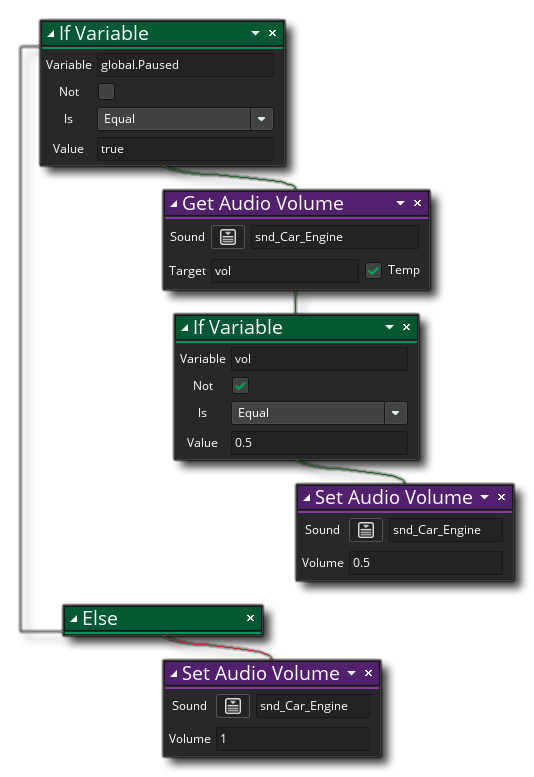Open options menu of Get Audio Volume node
534x777 pixels.
(400, 203)
